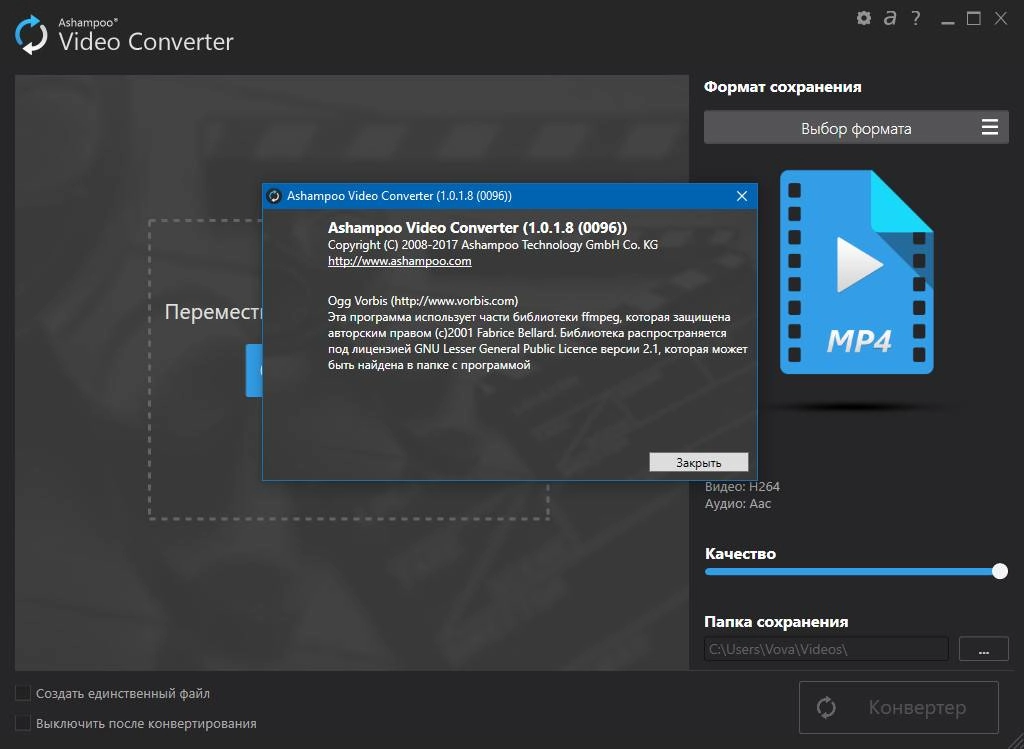This screenshot has width=1024, height=749.
Task: Click the Качество slider handle
Action: (x=1000, y=571)
